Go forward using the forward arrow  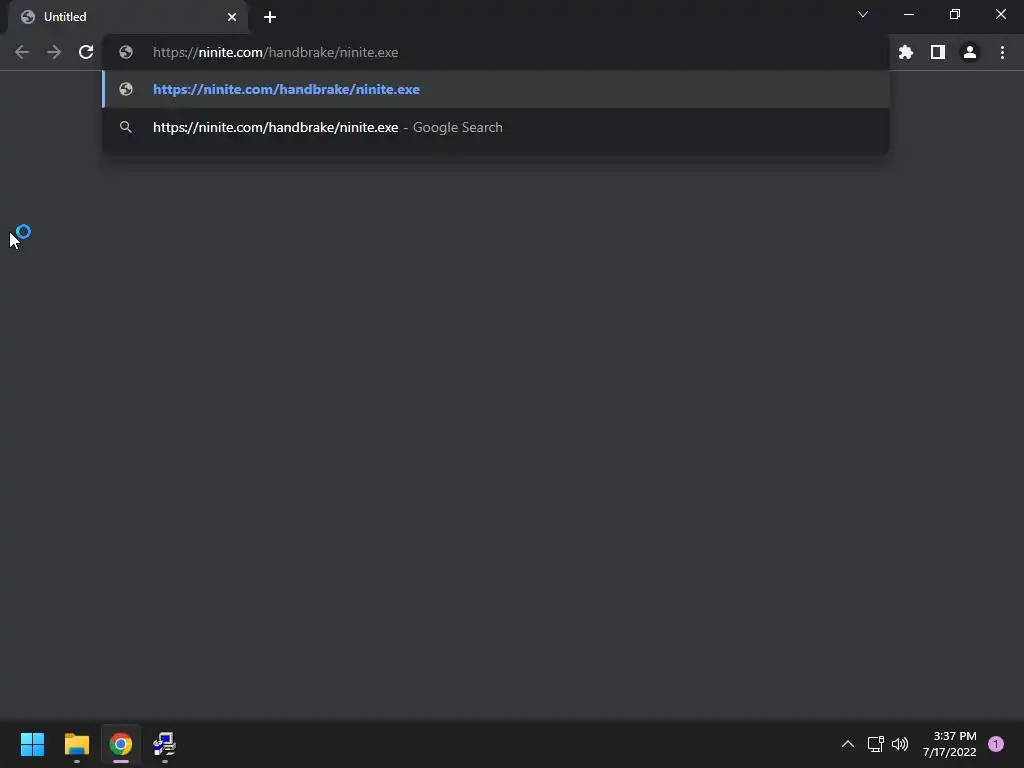(54, 52)
